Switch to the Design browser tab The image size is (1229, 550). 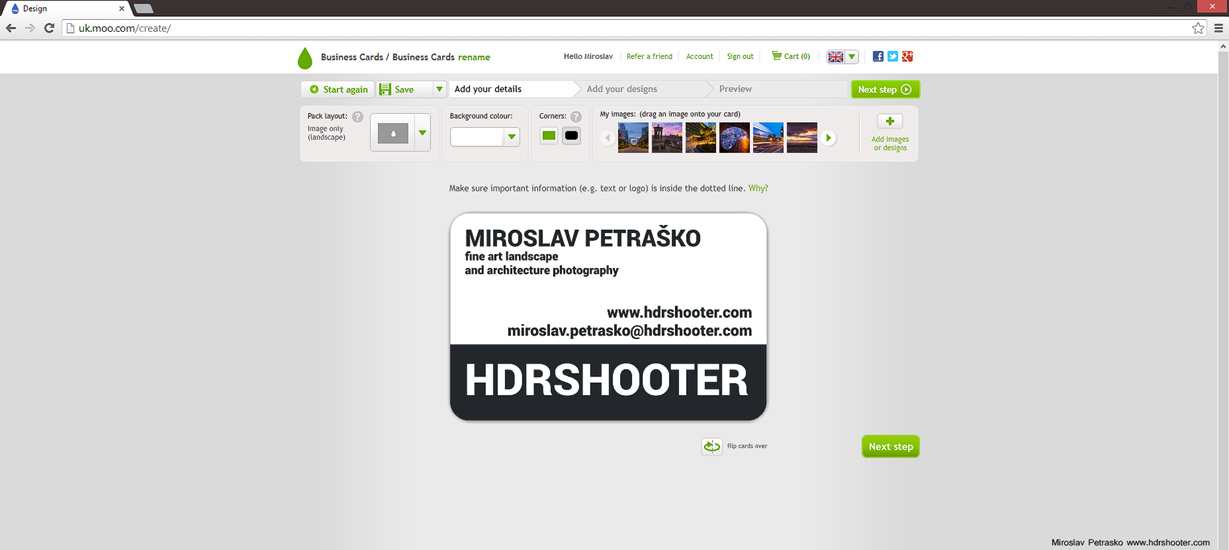coord(66,8)
